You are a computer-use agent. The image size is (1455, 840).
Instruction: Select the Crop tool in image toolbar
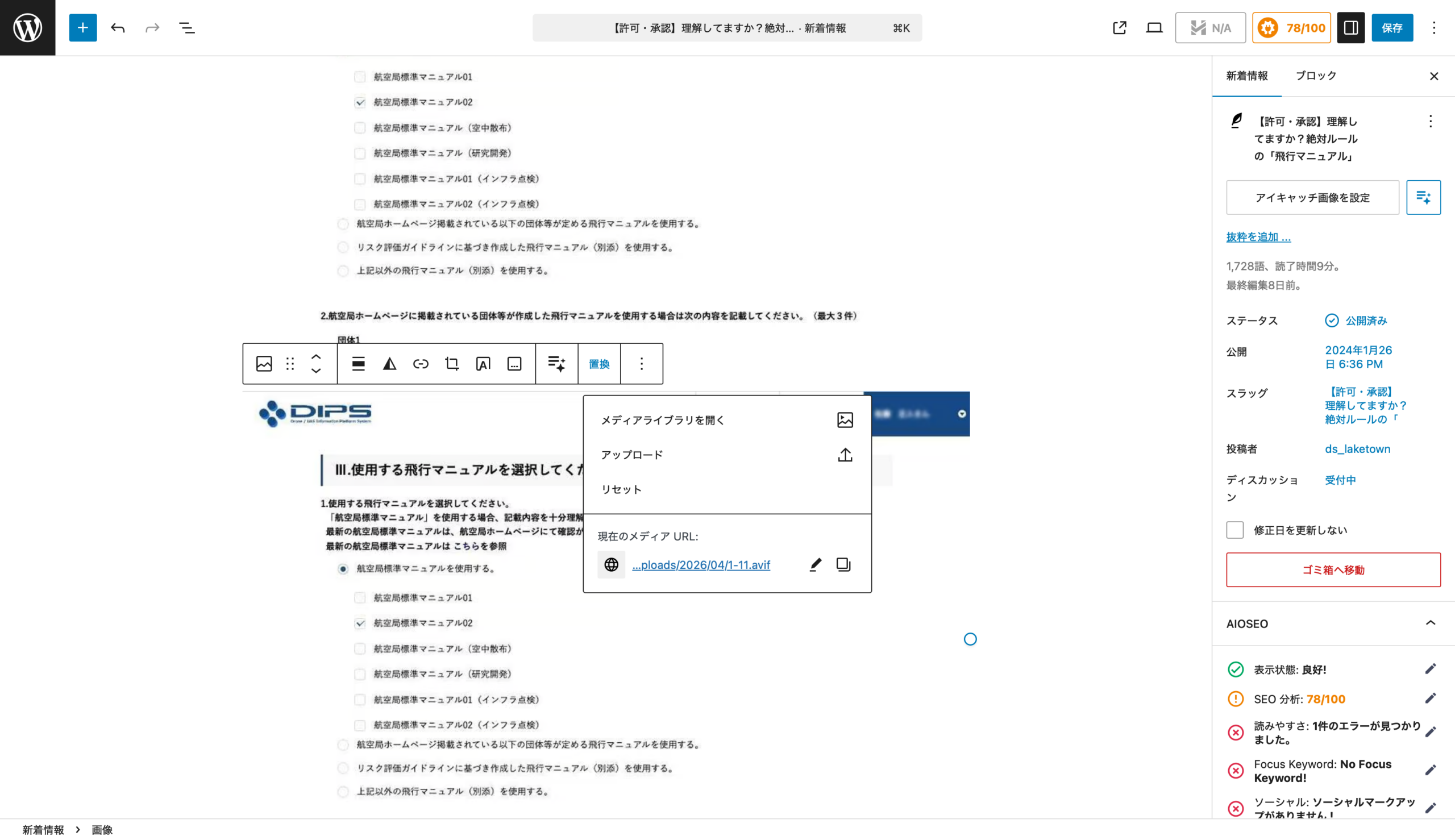(x=452, y=364)
